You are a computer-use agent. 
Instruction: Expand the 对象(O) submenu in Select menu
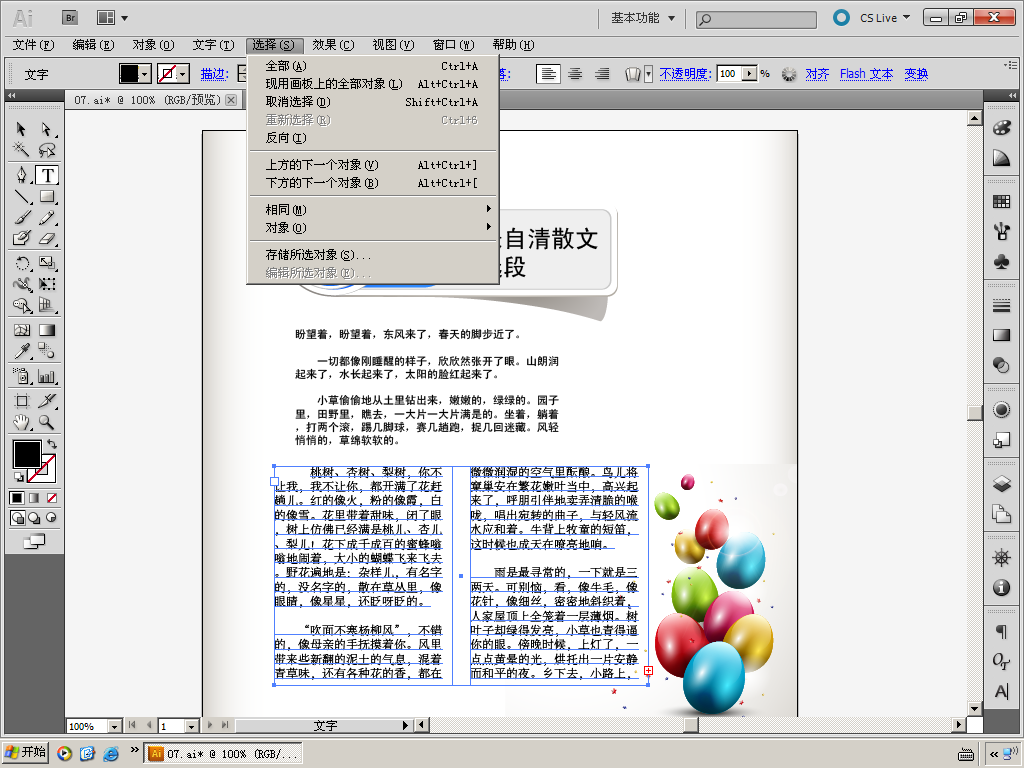point(372,228)
